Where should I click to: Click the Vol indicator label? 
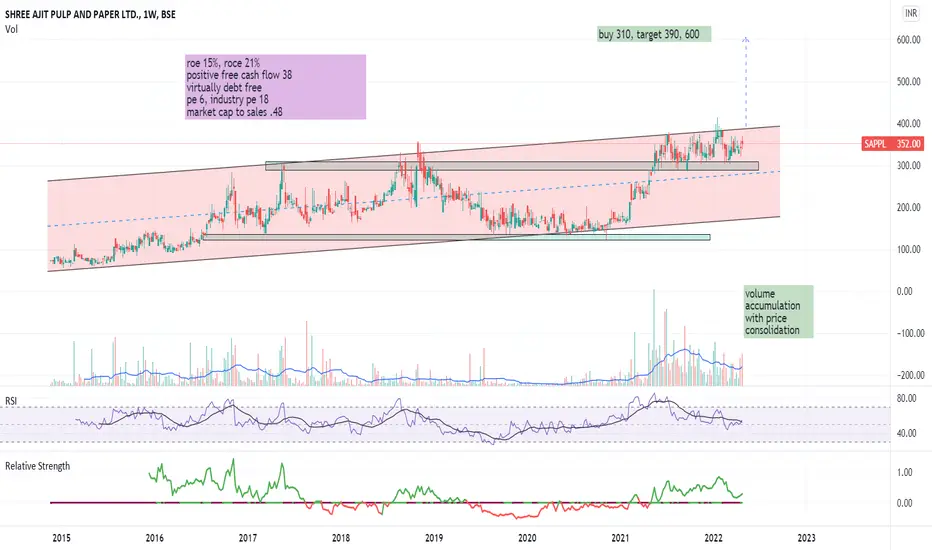(11, 29)
